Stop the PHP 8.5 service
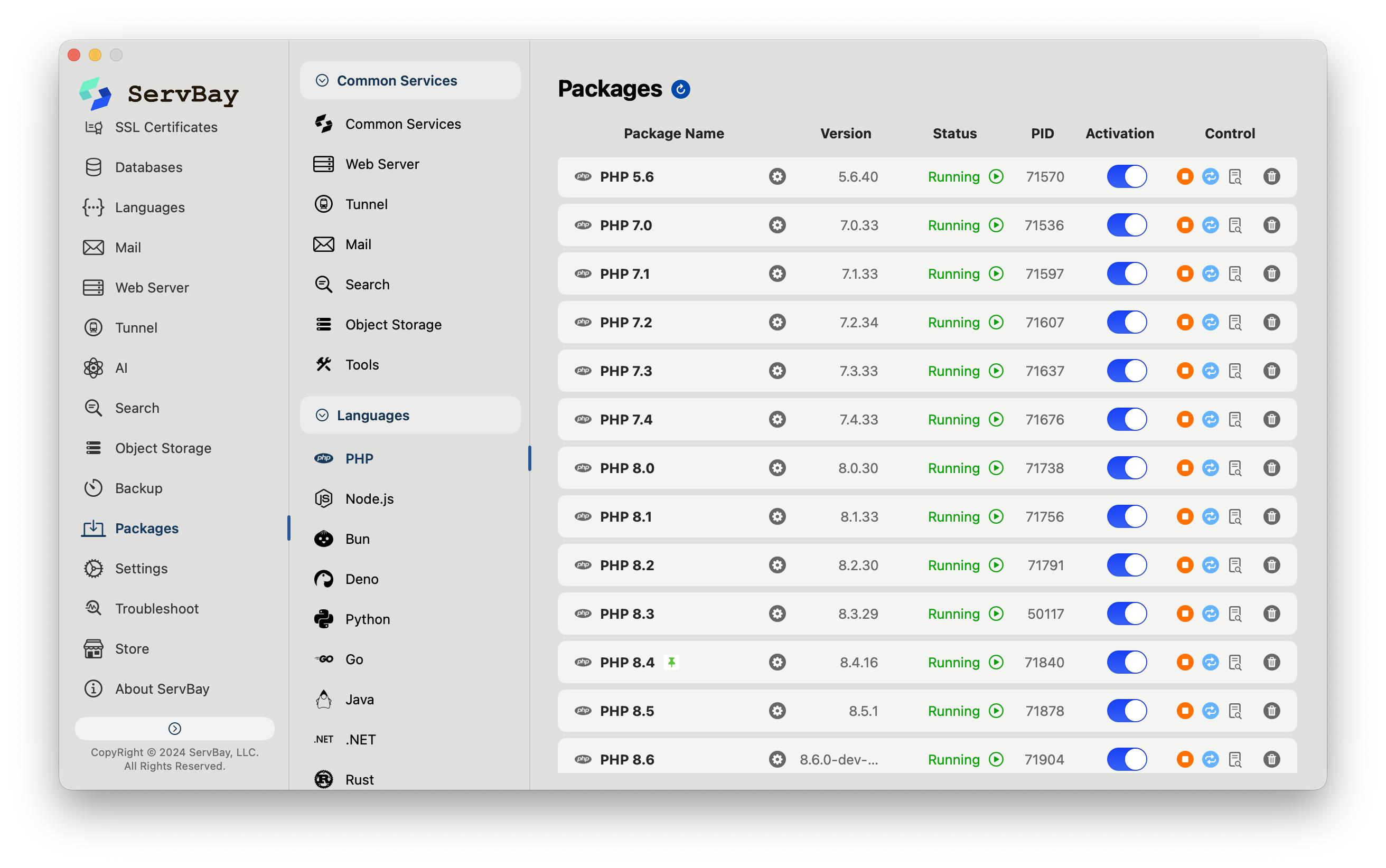 tap(1184, 711)
